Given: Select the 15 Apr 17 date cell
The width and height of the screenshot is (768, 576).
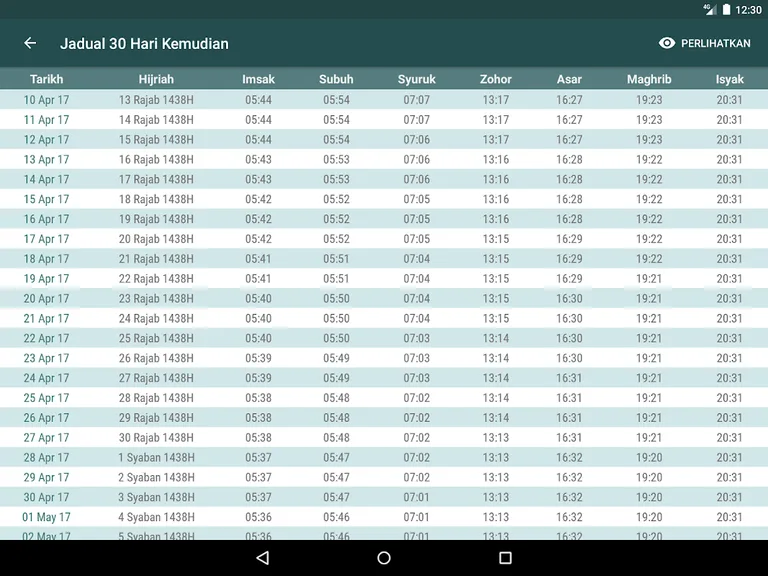Looking at the screenshot, I should 47,199.
